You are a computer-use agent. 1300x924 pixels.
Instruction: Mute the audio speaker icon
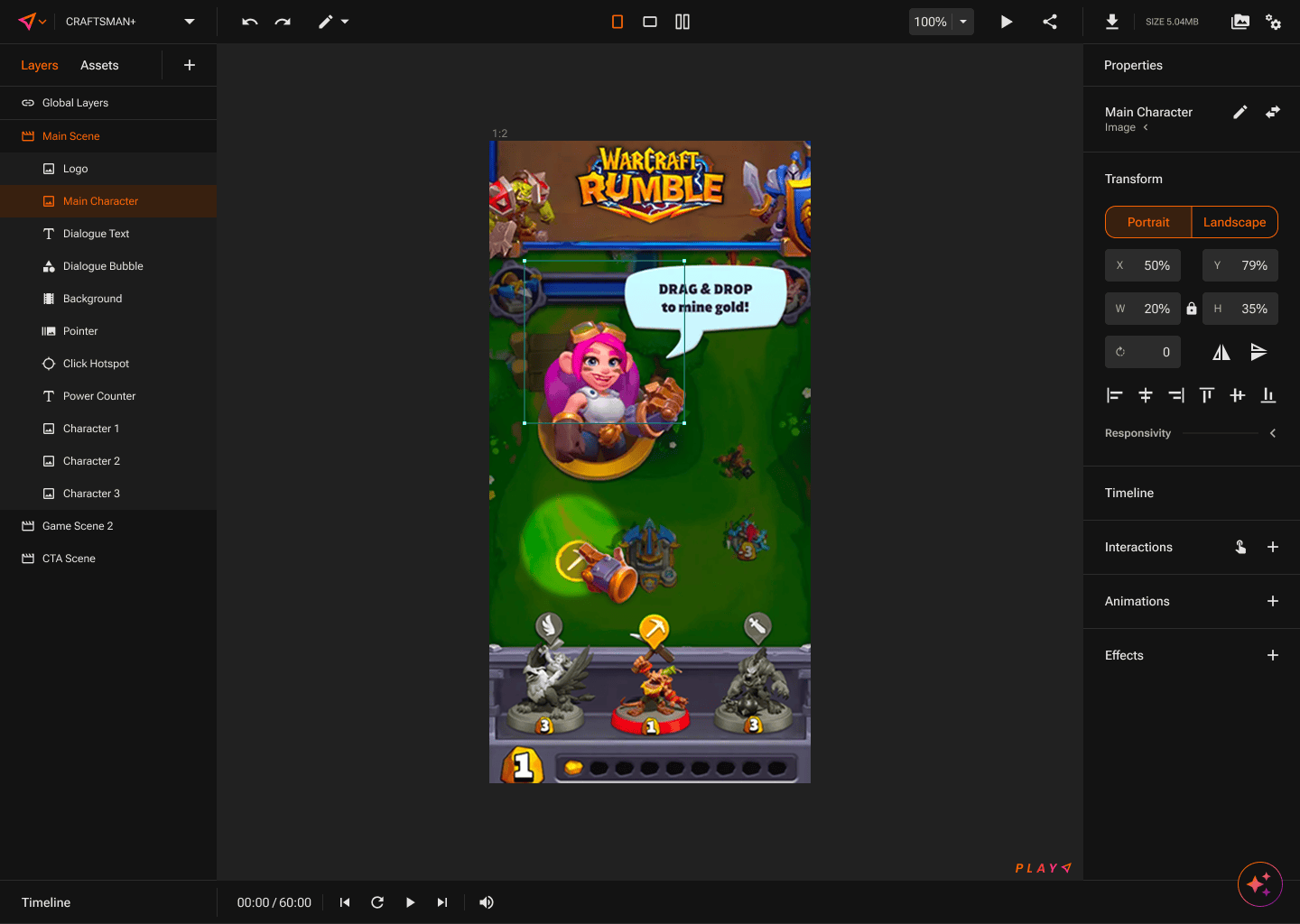[487, 902]
